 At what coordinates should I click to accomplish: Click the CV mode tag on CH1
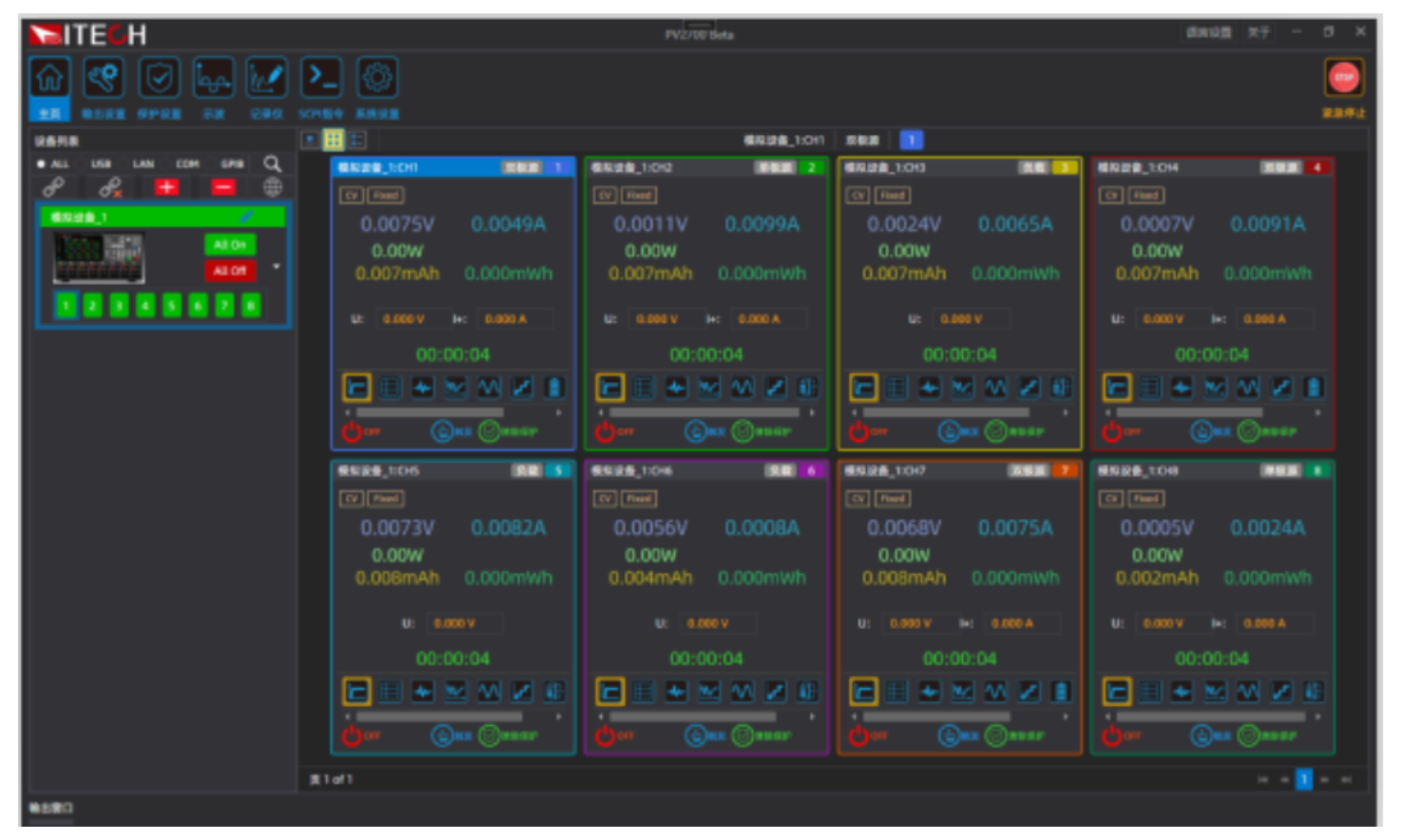tap(351, 196)
